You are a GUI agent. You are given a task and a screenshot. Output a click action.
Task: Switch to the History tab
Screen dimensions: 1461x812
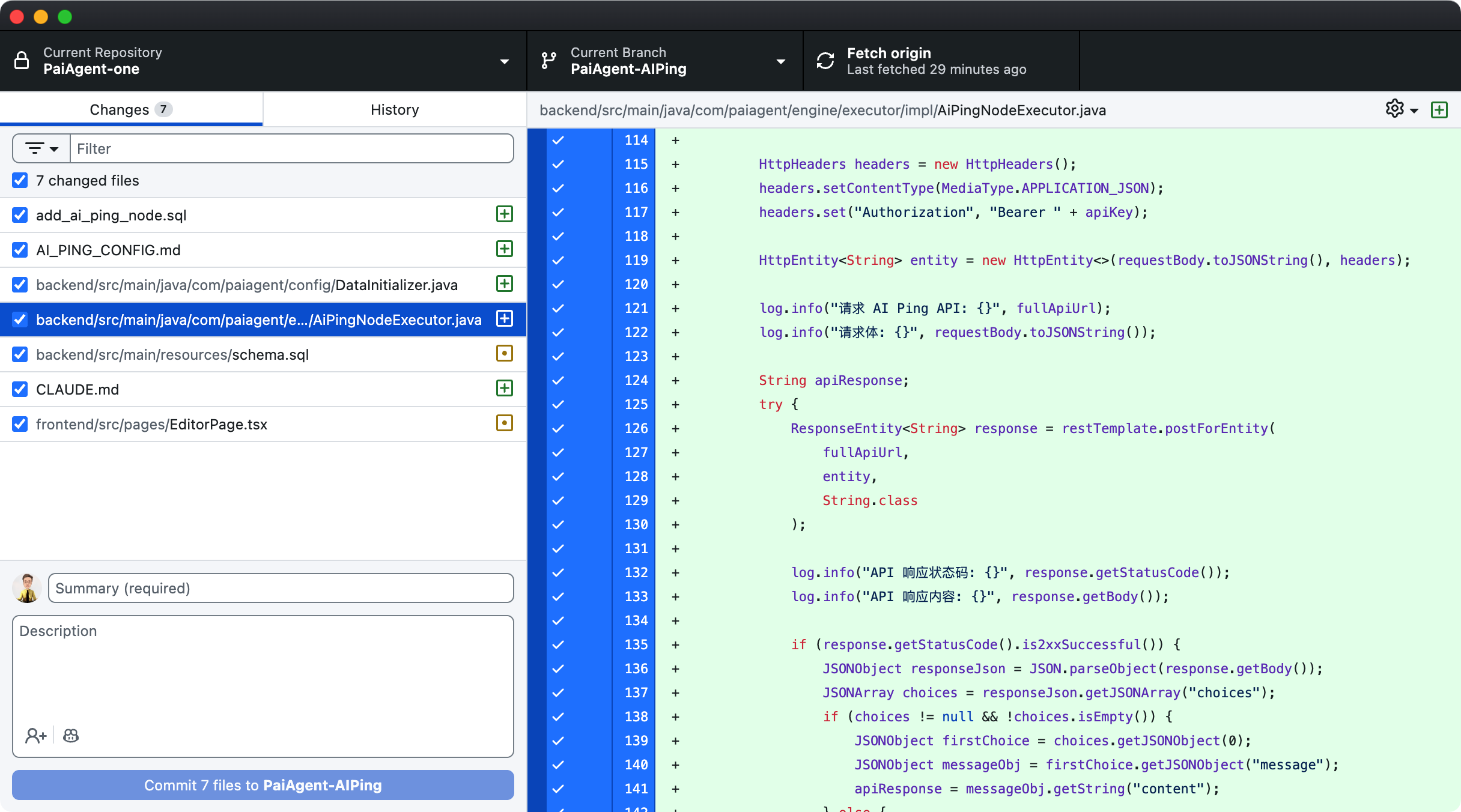point(394,109)
